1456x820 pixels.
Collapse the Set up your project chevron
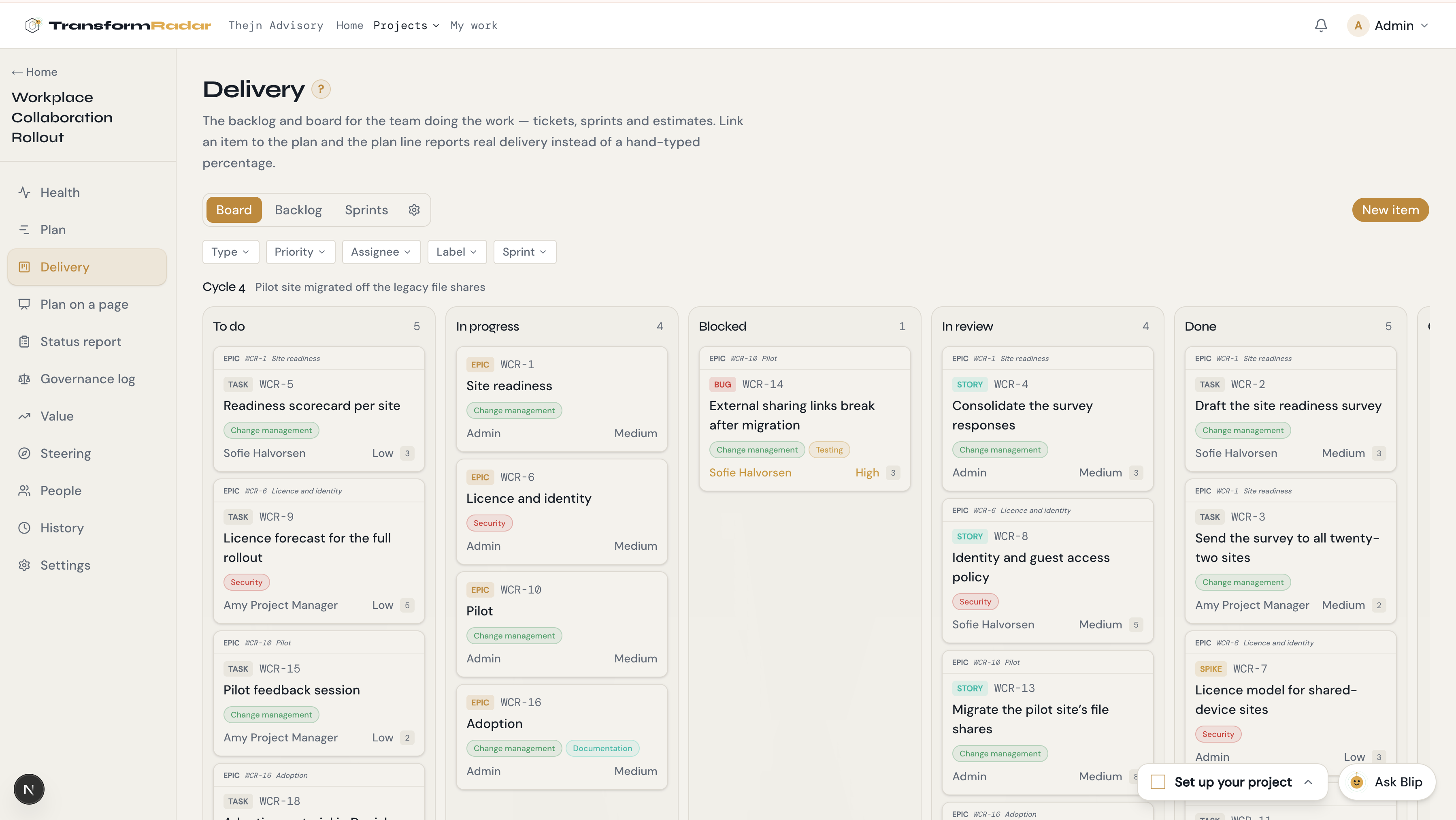pos(1308,782)
